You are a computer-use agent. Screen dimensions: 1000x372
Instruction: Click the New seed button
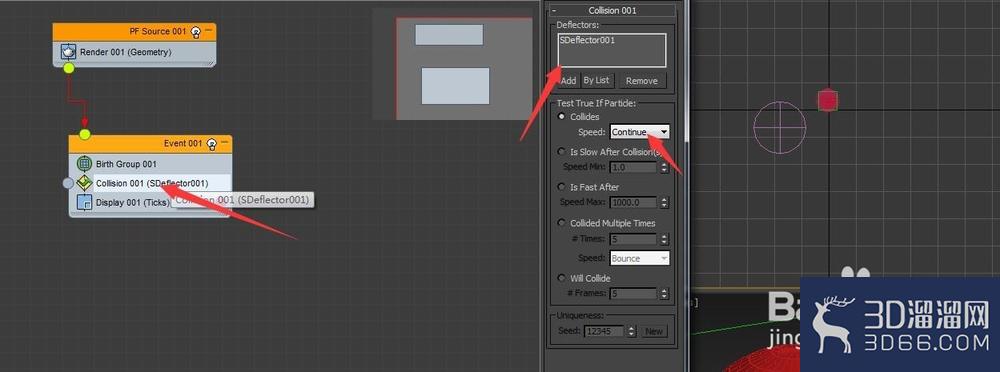tap(654, 331)
